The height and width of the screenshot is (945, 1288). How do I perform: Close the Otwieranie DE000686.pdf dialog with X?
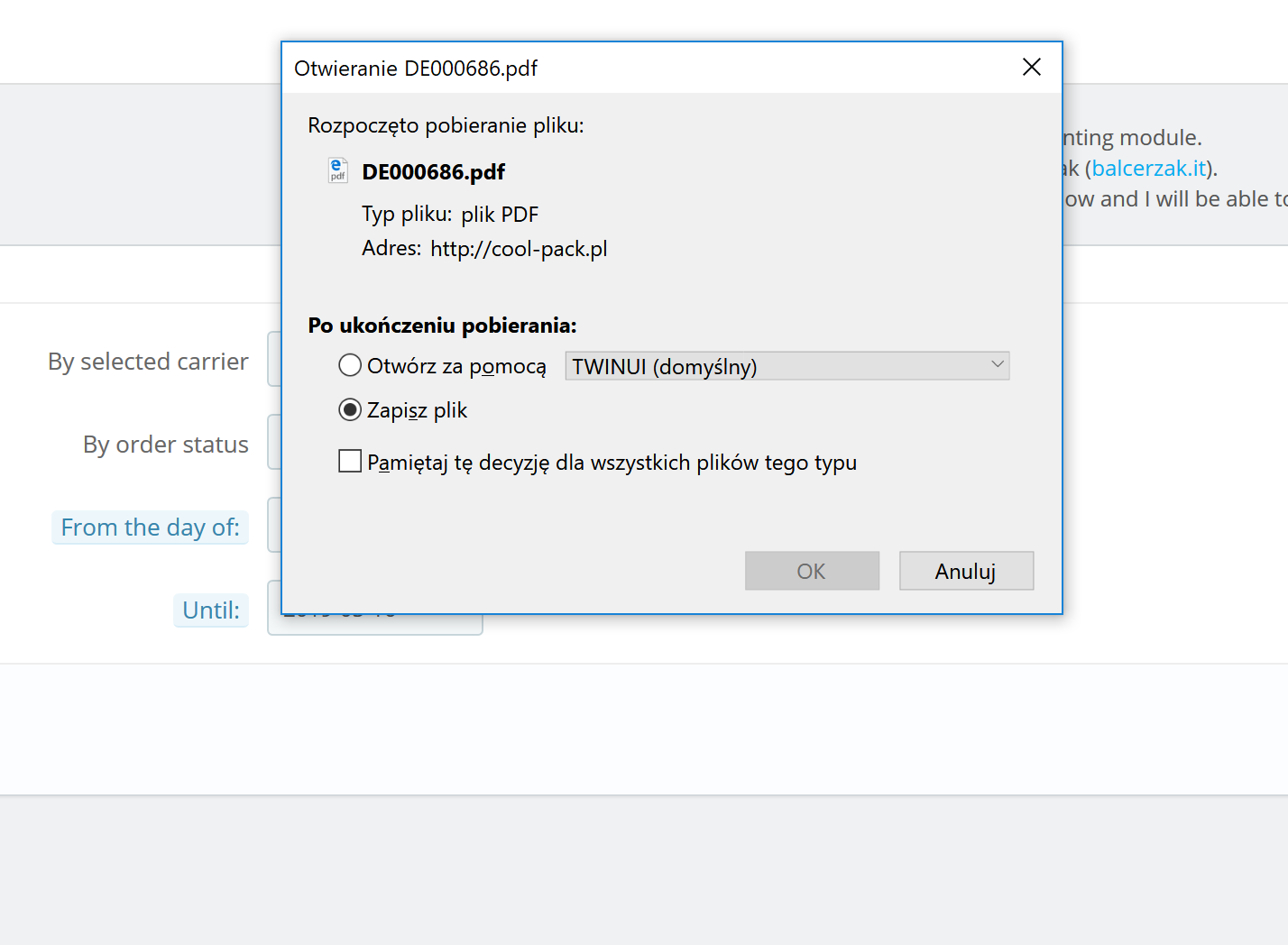point(1032,68)
